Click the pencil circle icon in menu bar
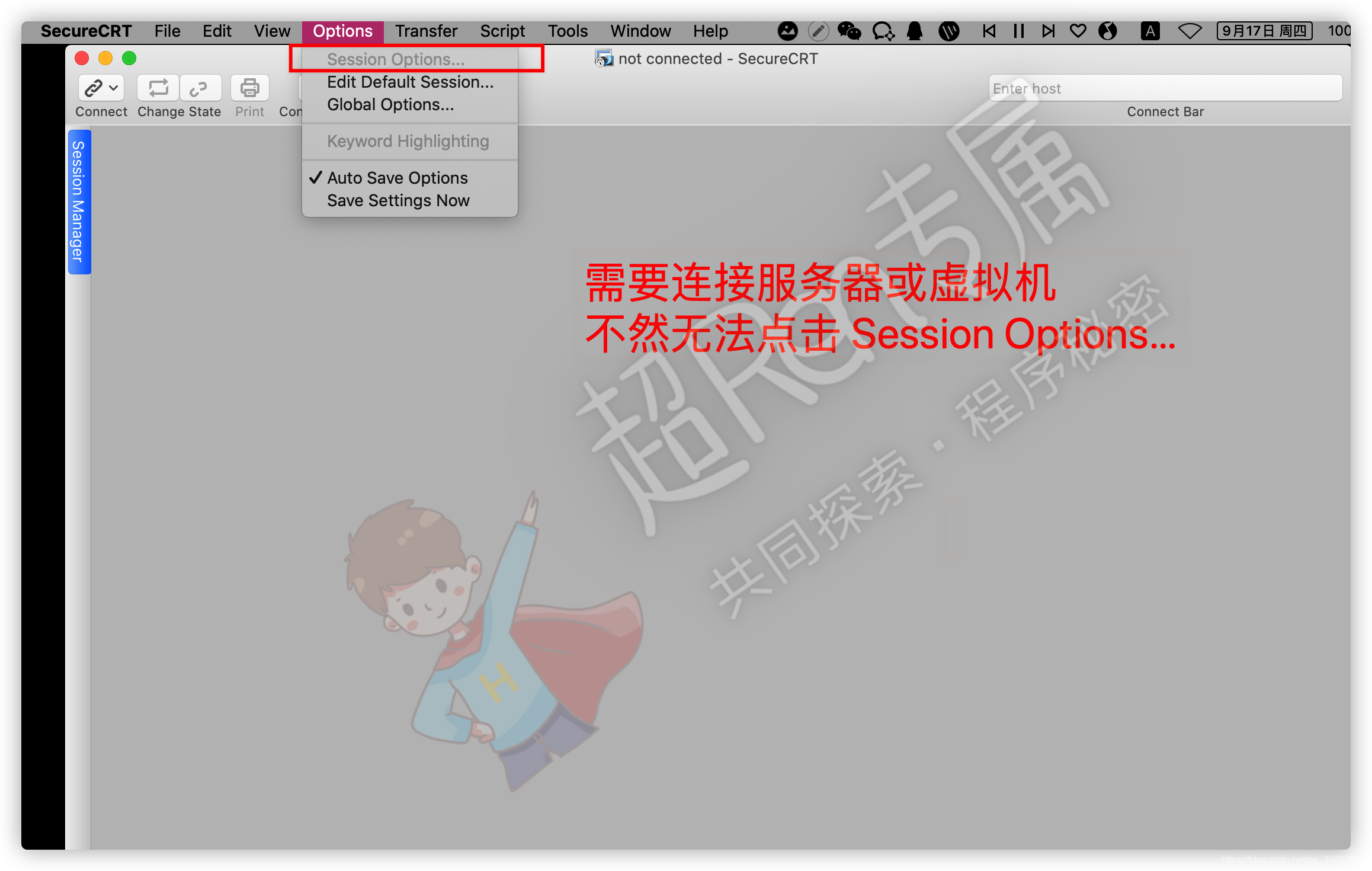 click(x=818, y=31)
